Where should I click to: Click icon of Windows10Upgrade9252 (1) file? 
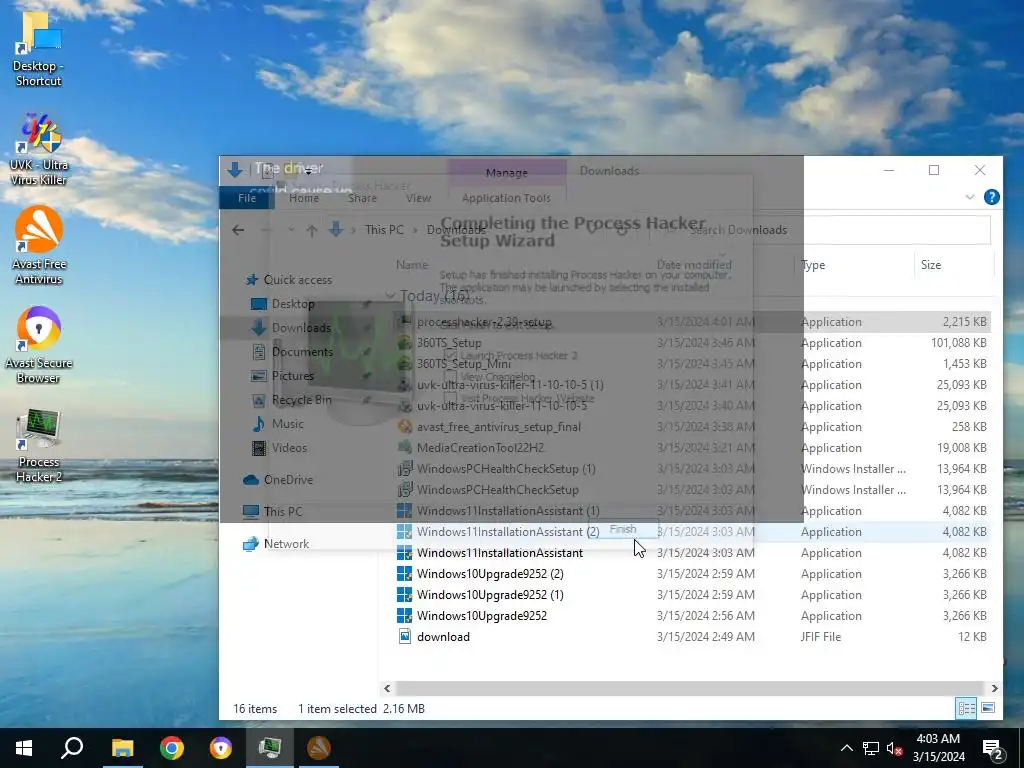(405, 594)
